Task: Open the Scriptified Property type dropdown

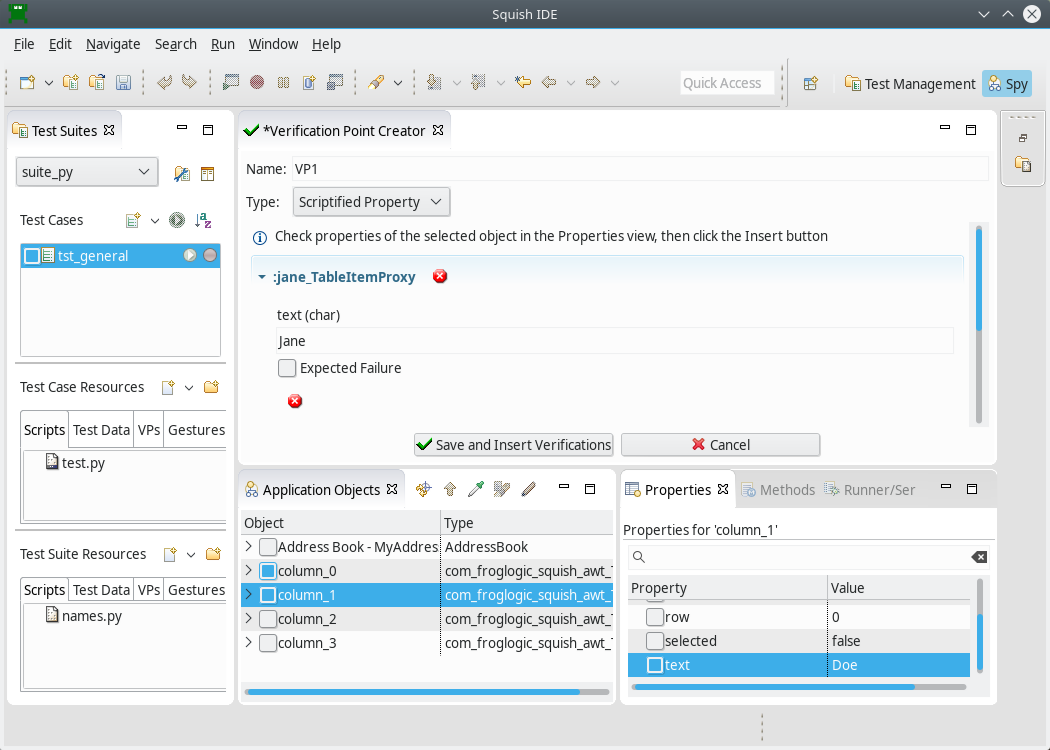Action: [x=371, y=202]
